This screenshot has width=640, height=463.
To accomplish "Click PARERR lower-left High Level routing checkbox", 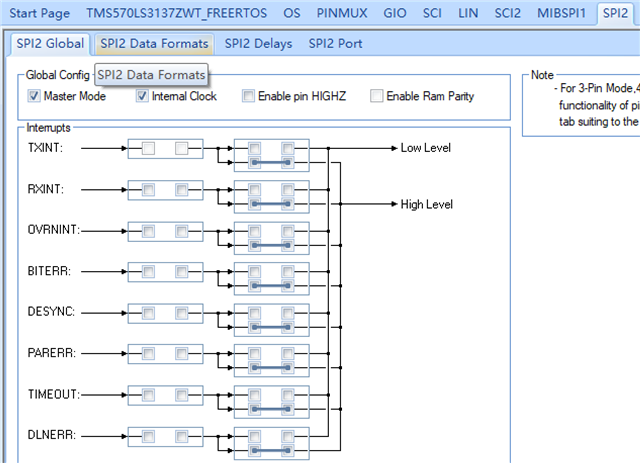I will [254, 367].
